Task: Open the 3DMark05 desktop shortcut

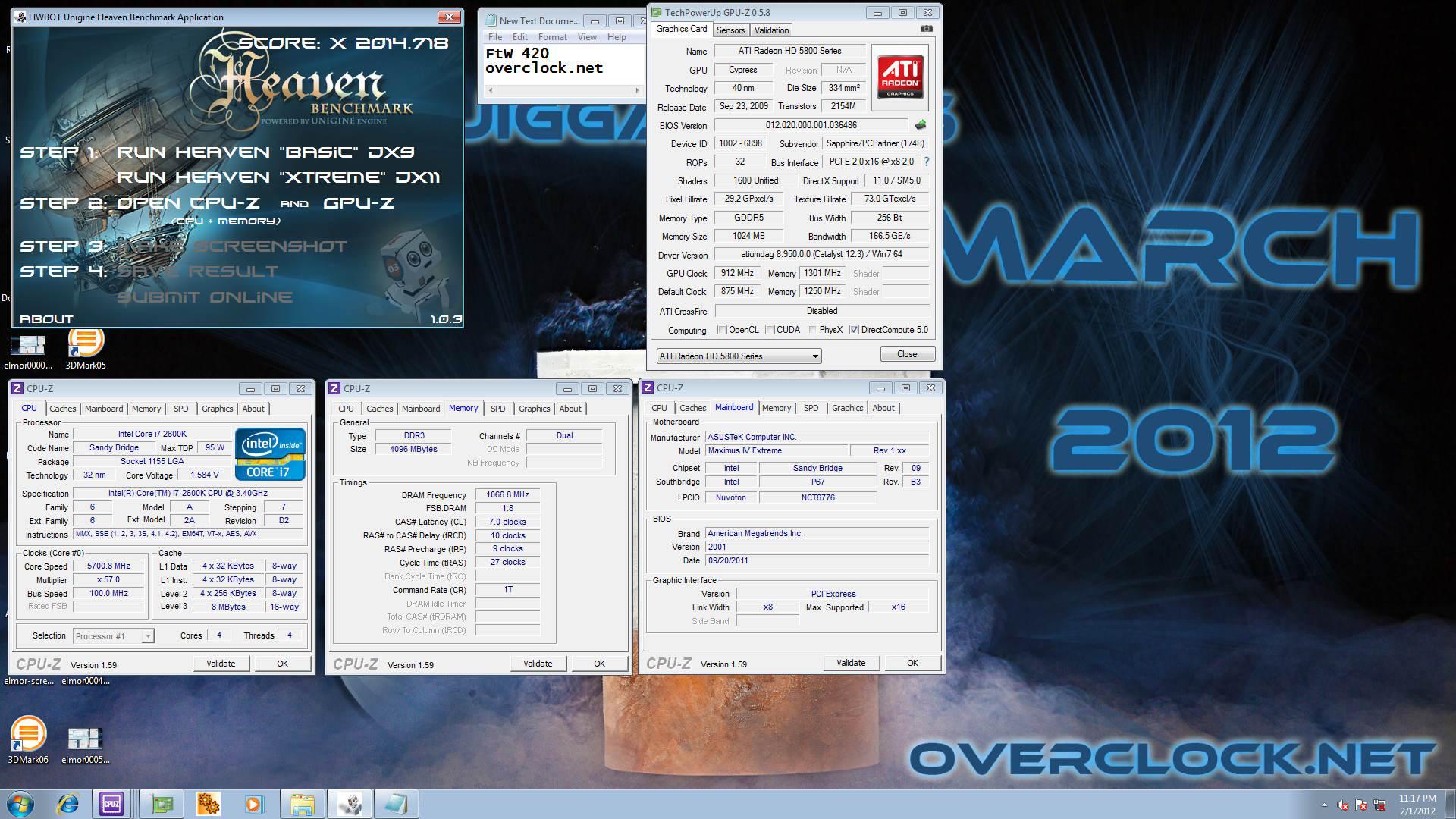Action: [85, 348]
